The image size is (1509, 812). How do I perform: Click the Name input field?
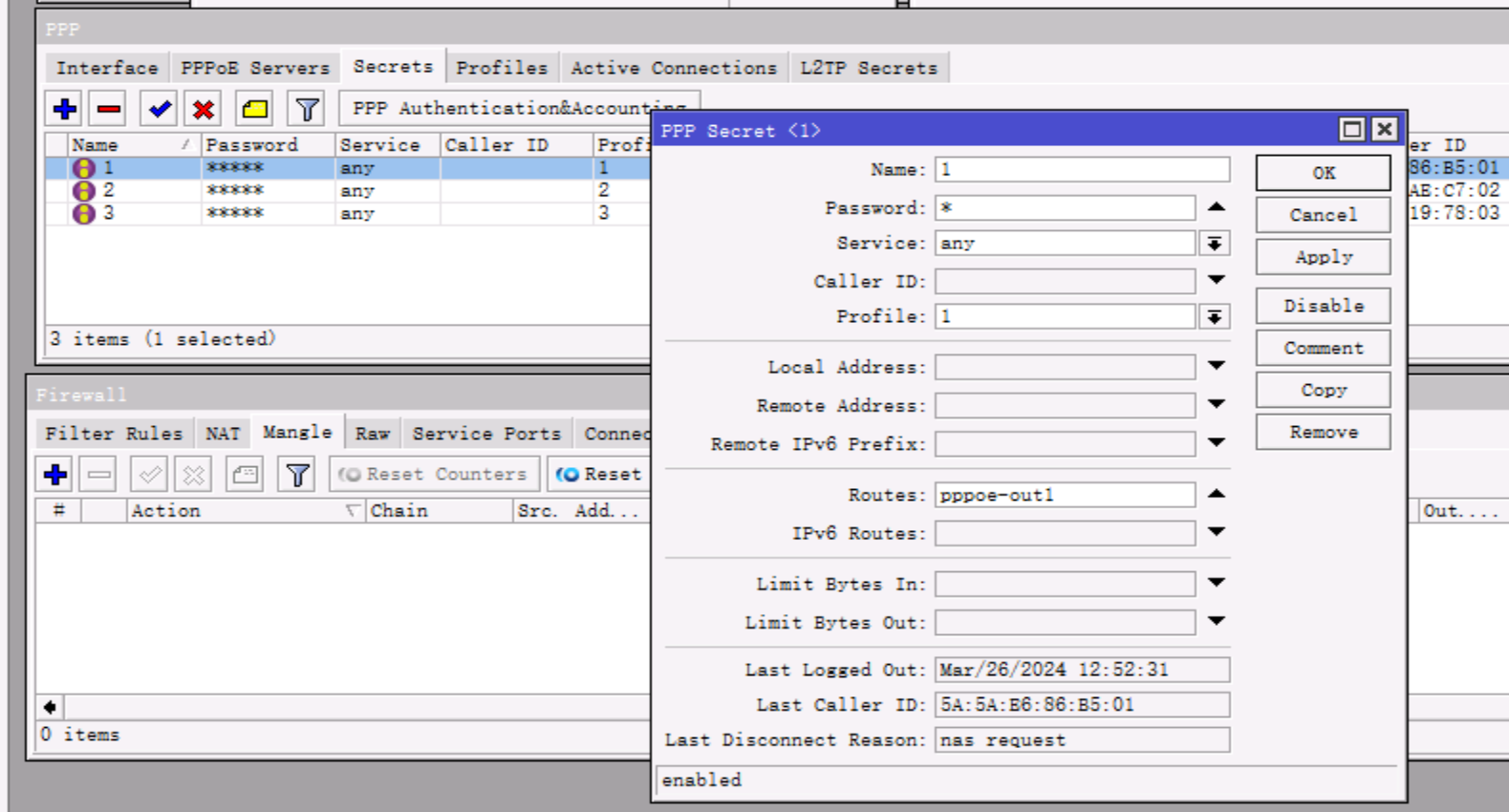[1082, 170]
